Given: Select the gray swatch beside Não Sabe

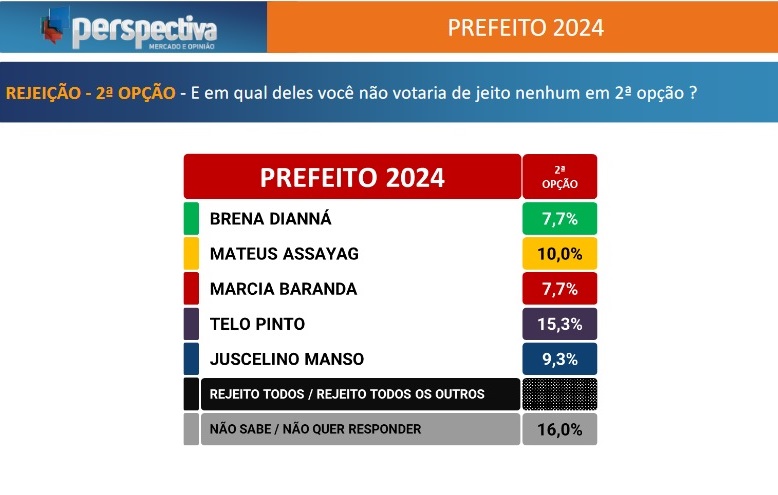Looking at the screenshot, I should (191, 429).
